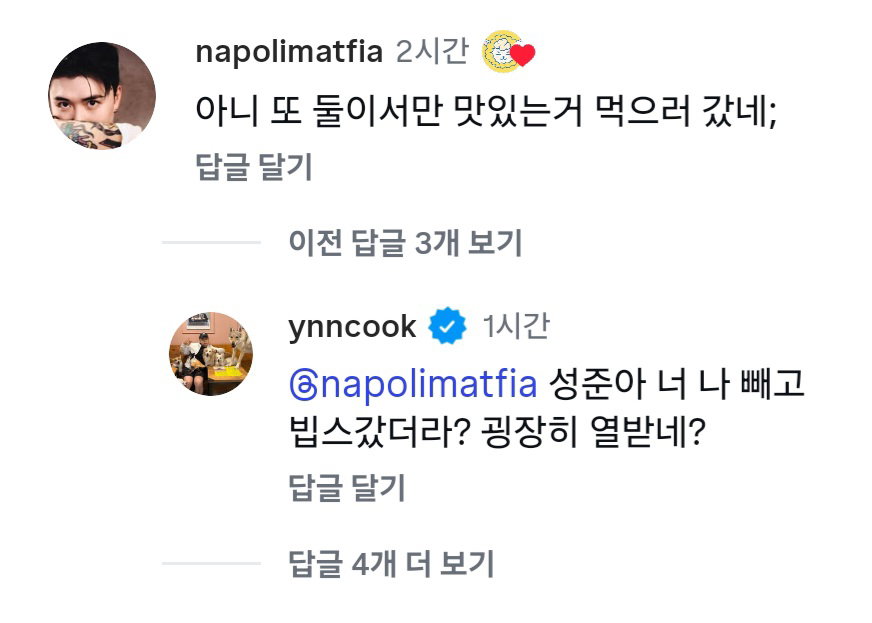Screen dimensions: 872x623
Task: Expand previous replies with 이전 답글 3개 보기
Action: tap(405, 243)
